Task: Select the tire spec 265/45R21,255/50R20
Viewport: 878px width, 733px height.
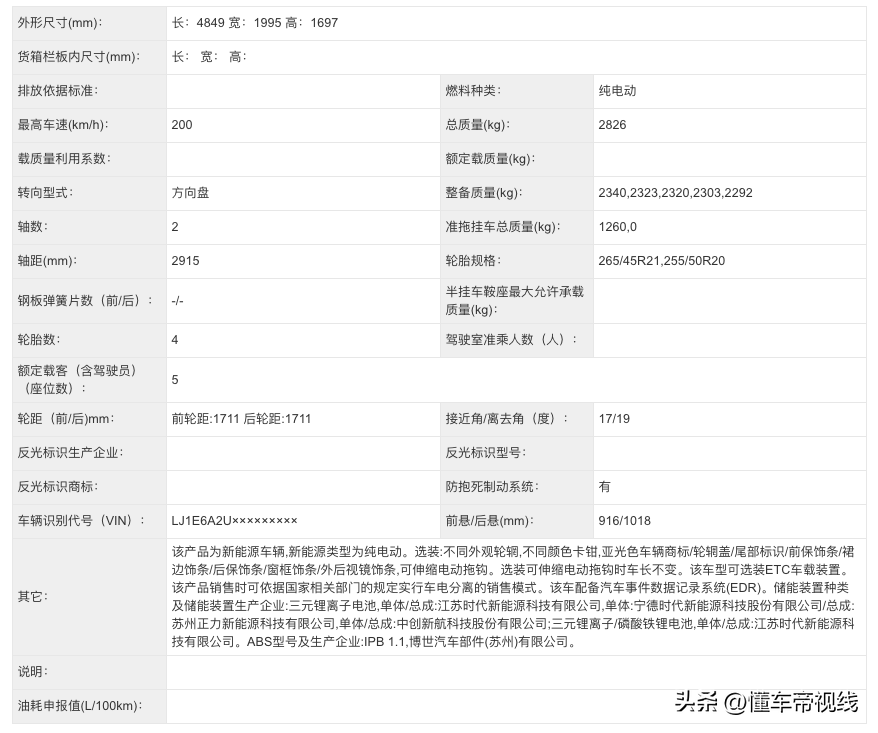Action: 662,261
